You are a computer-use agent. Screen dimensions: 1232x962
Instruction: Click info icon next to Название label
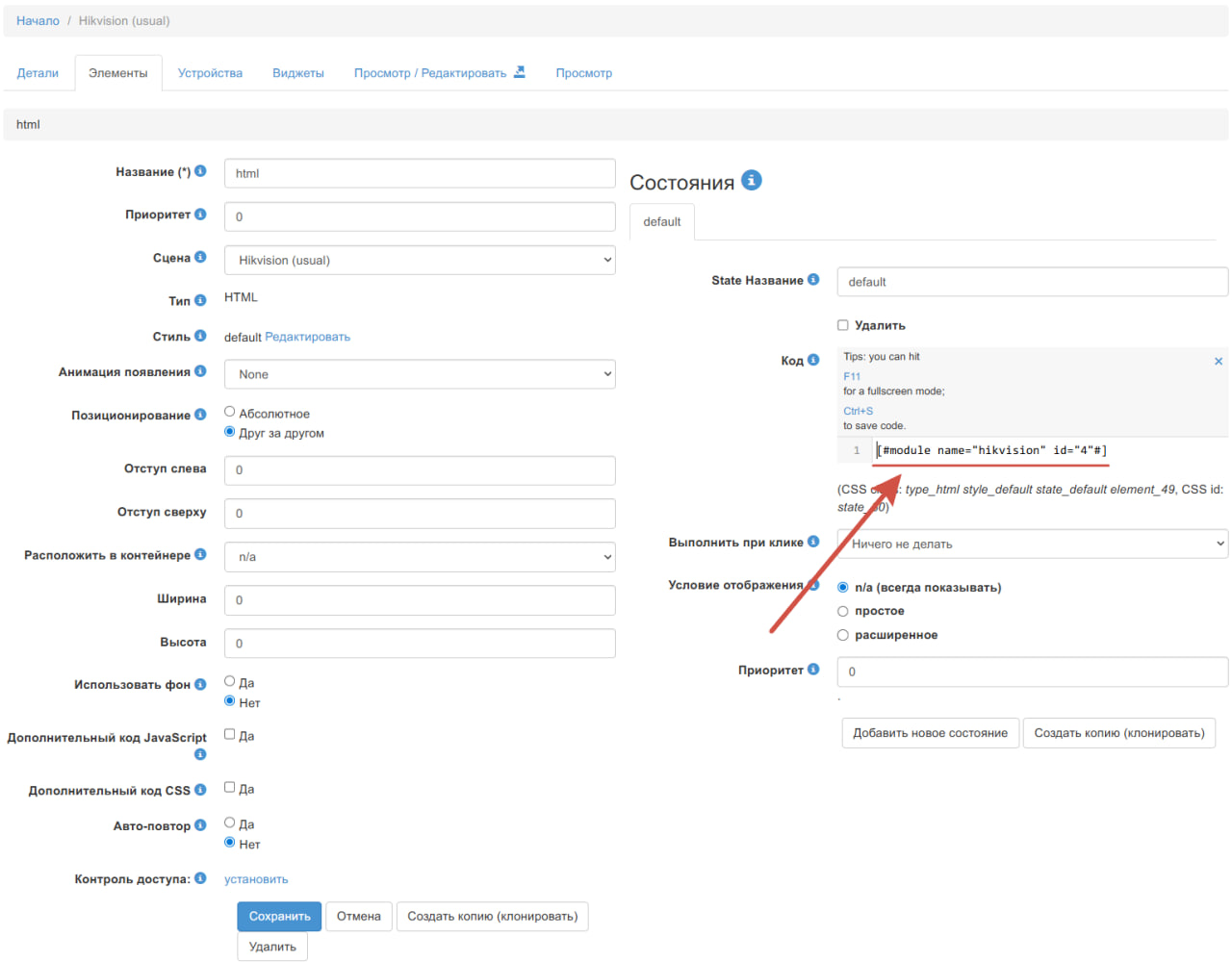coord(200,171)
